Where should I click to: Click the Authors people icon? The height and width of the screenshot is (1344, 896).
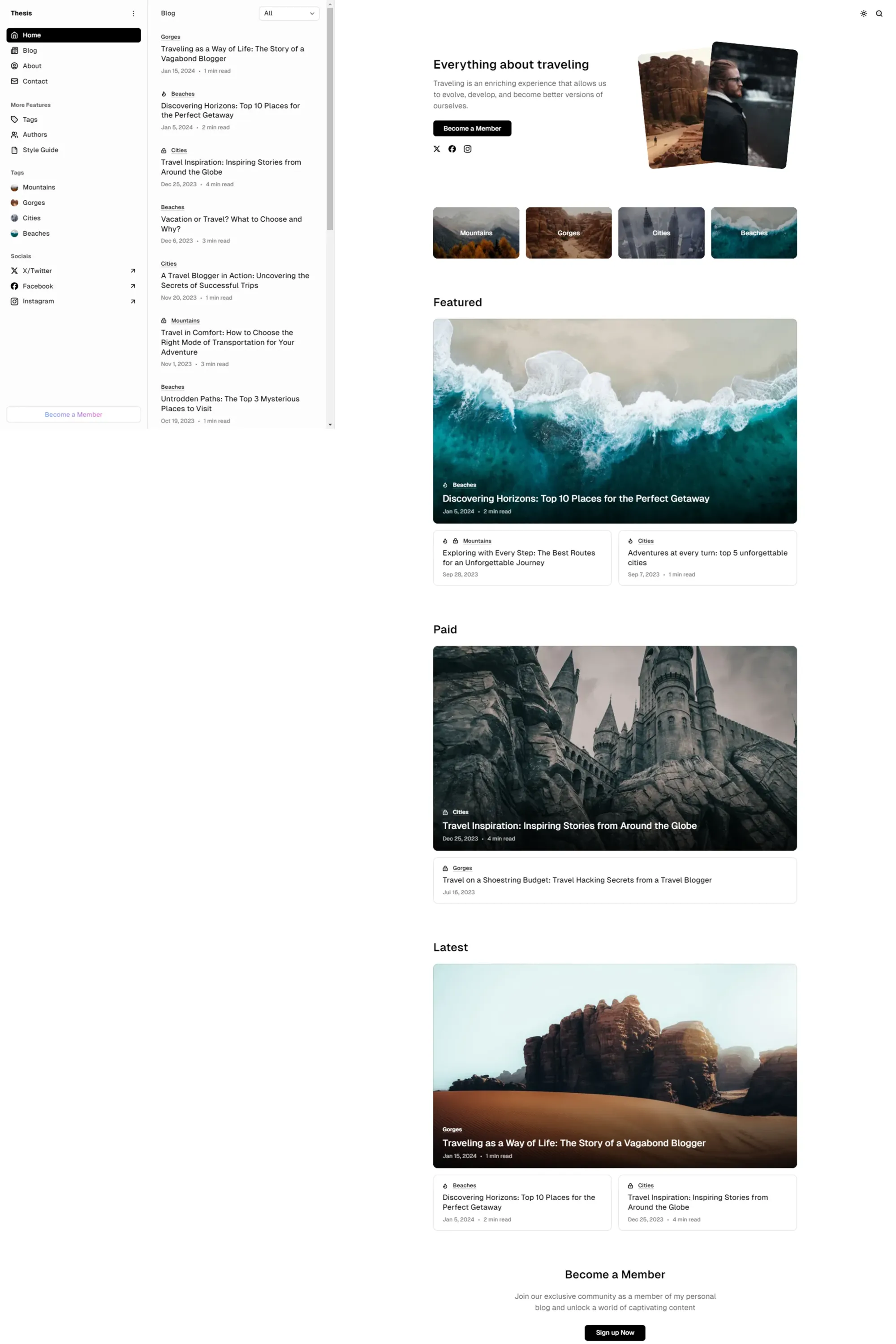click(14, 134)
